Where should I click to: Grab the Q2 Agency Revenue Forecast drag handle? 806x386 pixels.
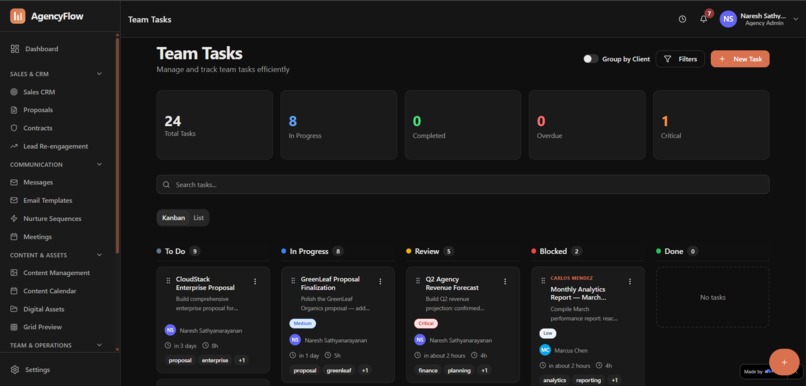[x=418, y=280]
